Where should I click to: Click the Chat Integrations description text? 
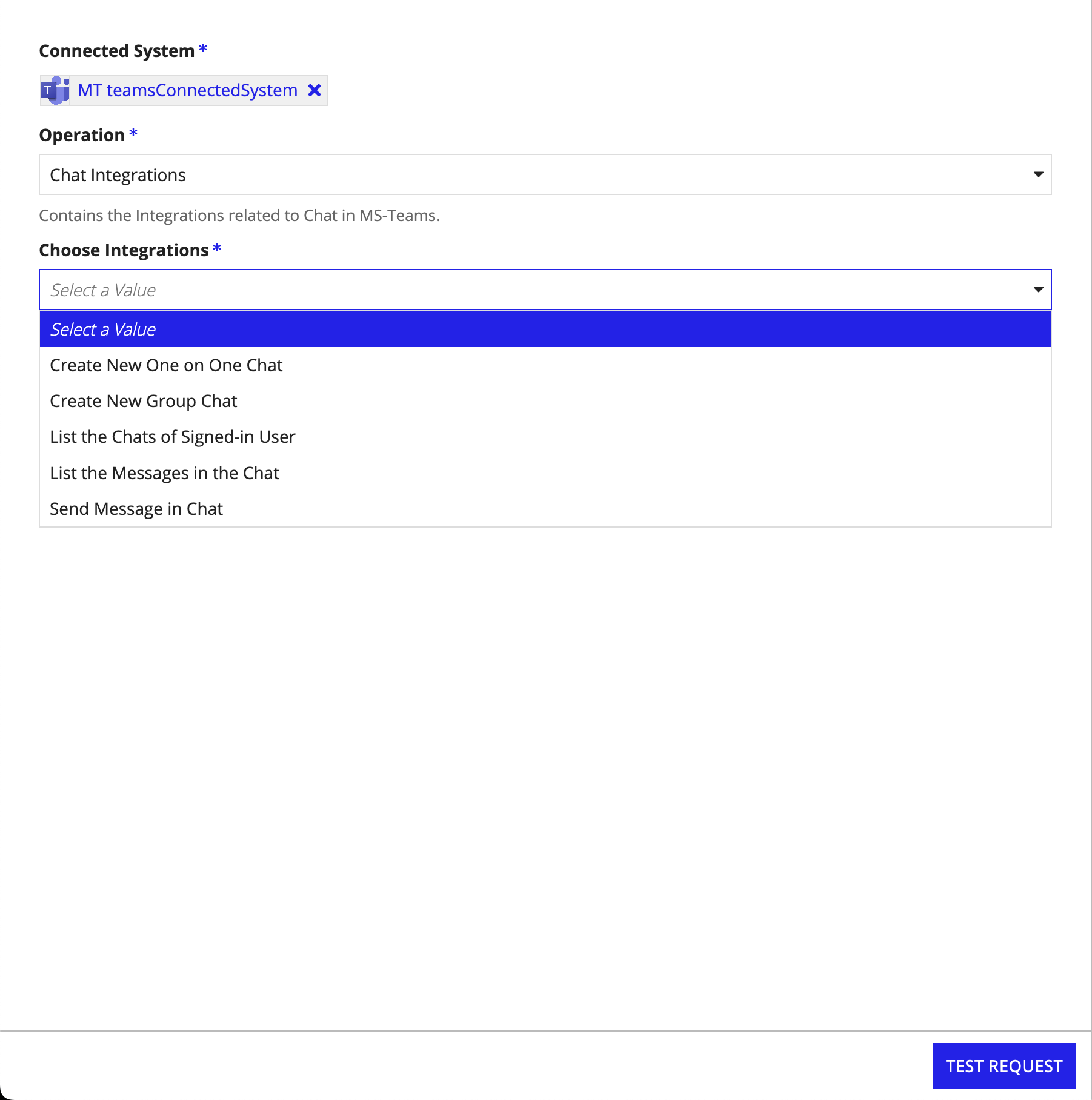point(240,215)
